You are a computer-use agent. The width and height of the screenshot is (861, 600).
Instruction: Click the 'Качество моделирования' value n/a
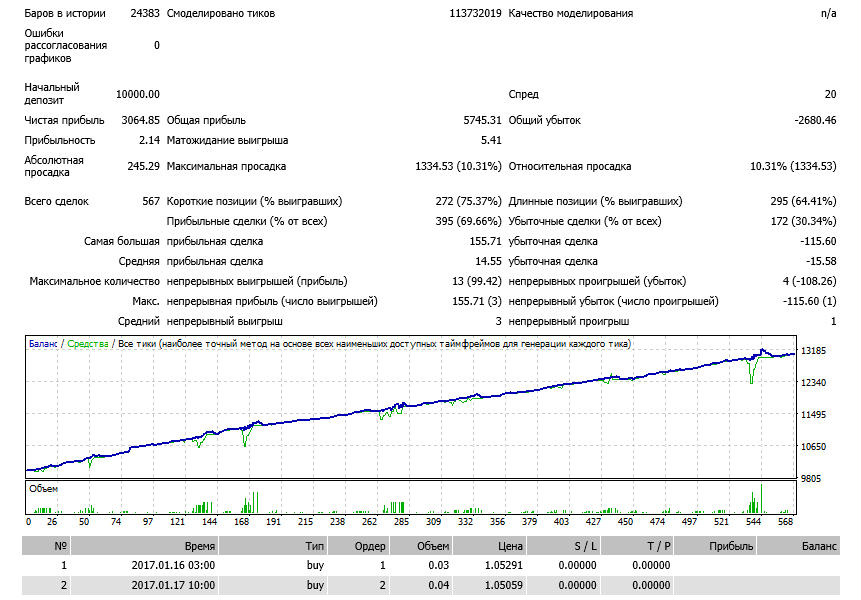(x=828, y=13)
